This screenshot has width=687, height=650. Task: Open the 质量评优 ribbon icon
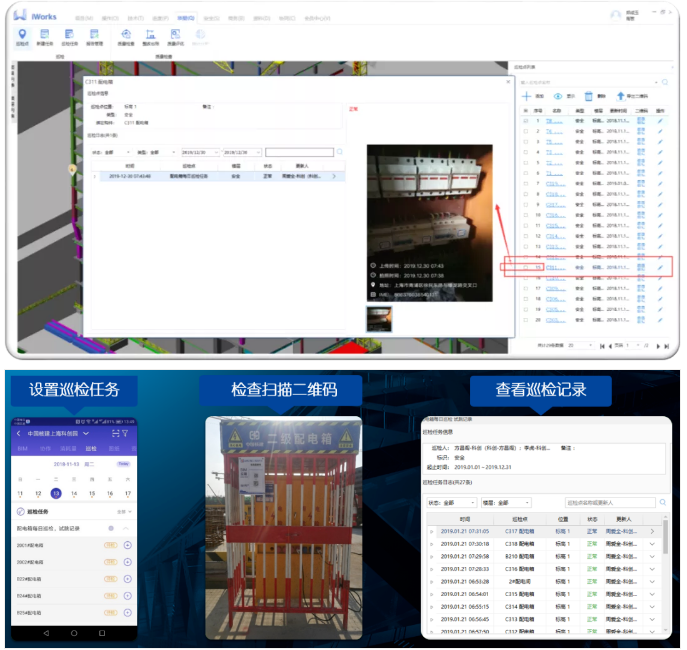pyautogui.click(x=175, y=37)
